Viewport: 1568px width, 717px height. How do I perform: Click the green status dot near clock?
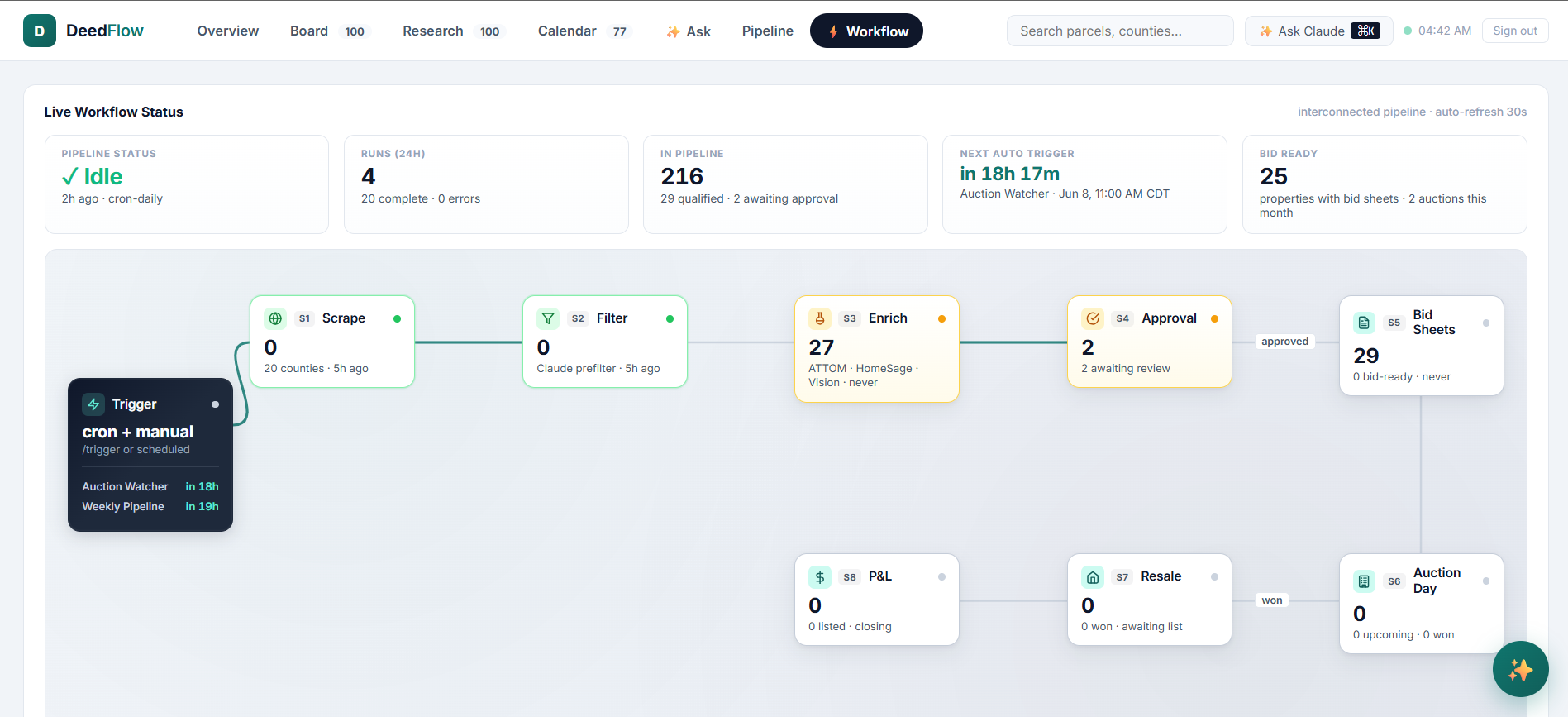(1408, 31)
